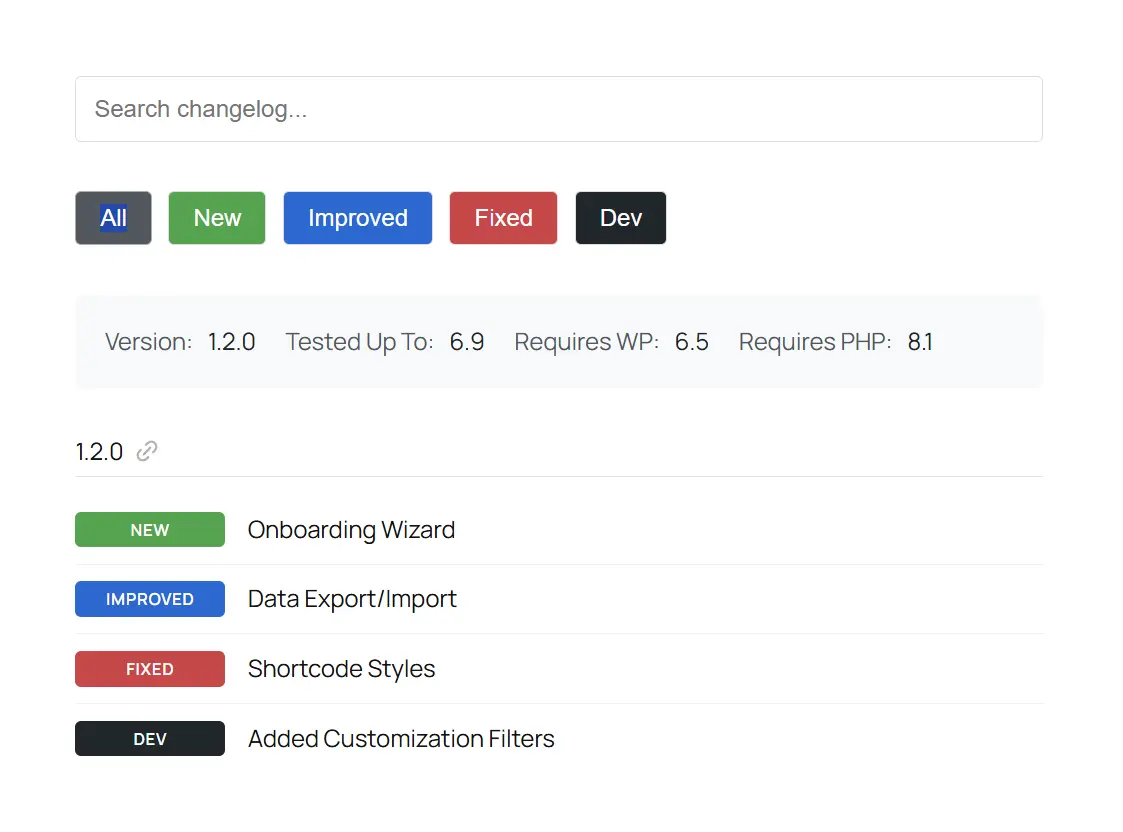Screen dimensions: 1123x832
Task: Click the Requires WP 6.5 value
Action: click(x=692, y=341)
